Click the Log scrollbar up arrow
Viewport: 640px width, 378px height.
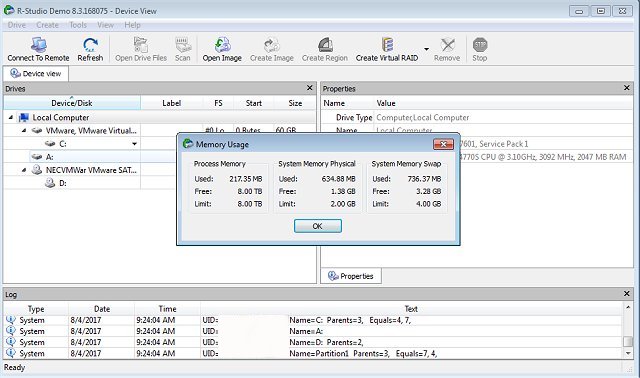628,307
